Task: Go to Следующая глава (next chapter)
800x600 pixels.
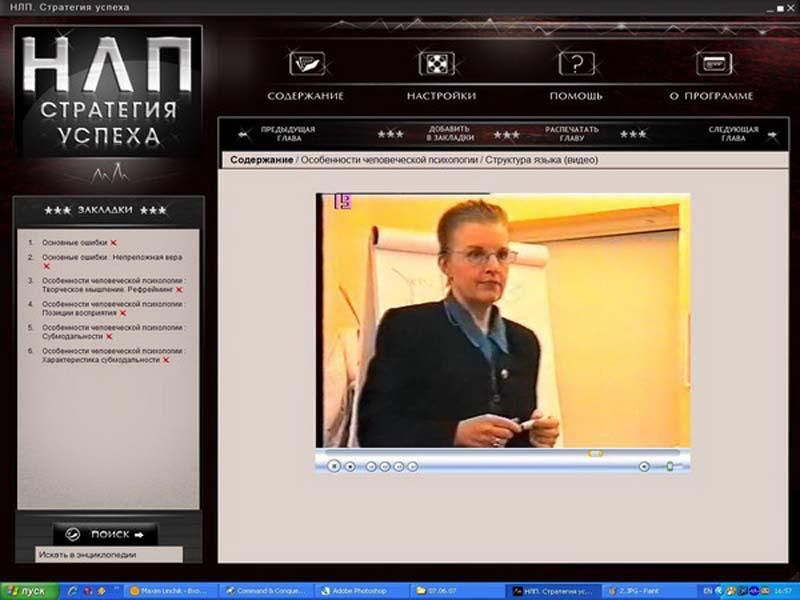Action: point(733,134)
